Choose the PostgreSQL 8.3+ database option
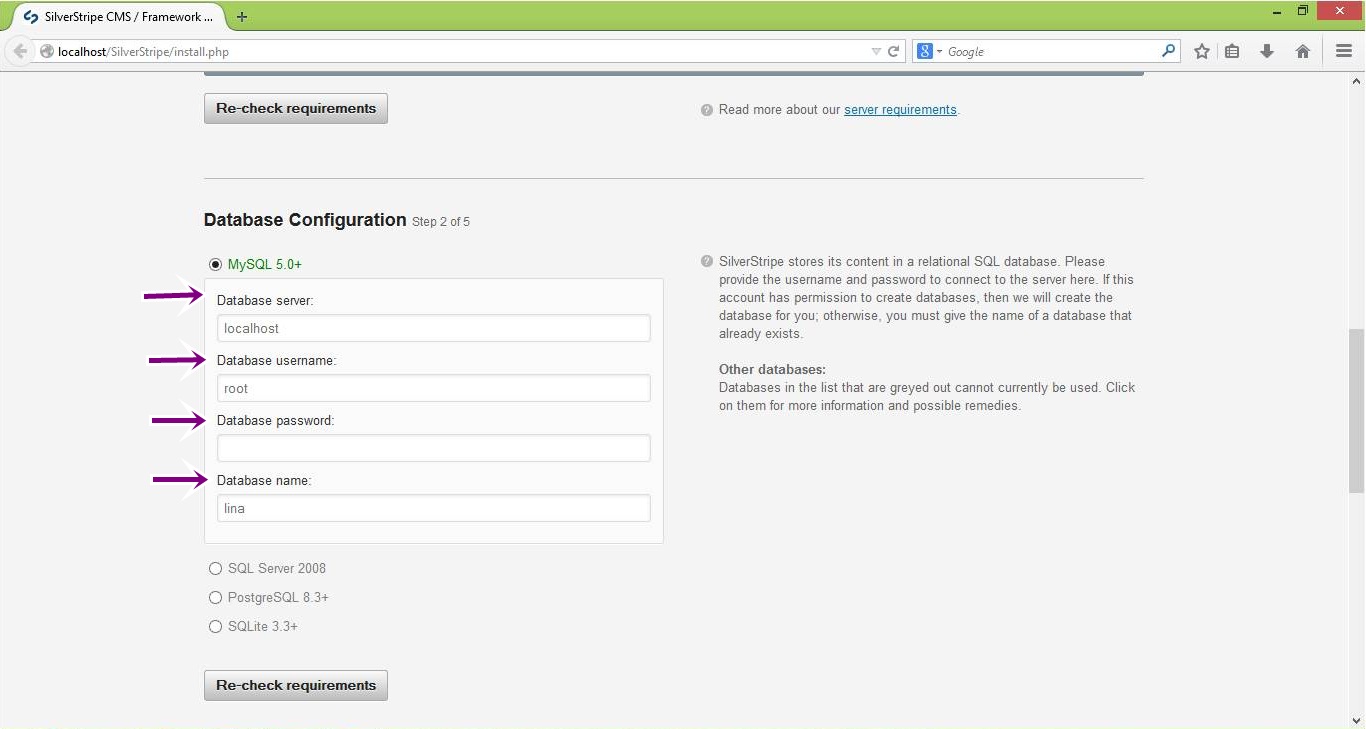The image size is (1366, 729). coord(215,598)
